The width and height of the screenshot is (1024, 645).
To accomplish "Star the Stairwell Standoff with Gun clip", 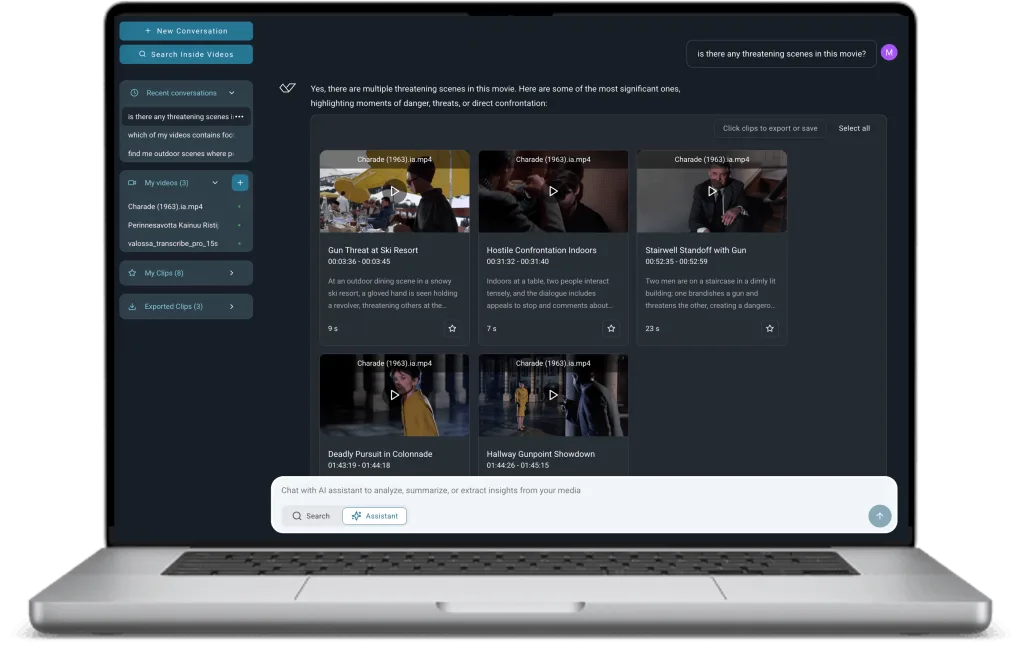I will [x=769, y=328].
